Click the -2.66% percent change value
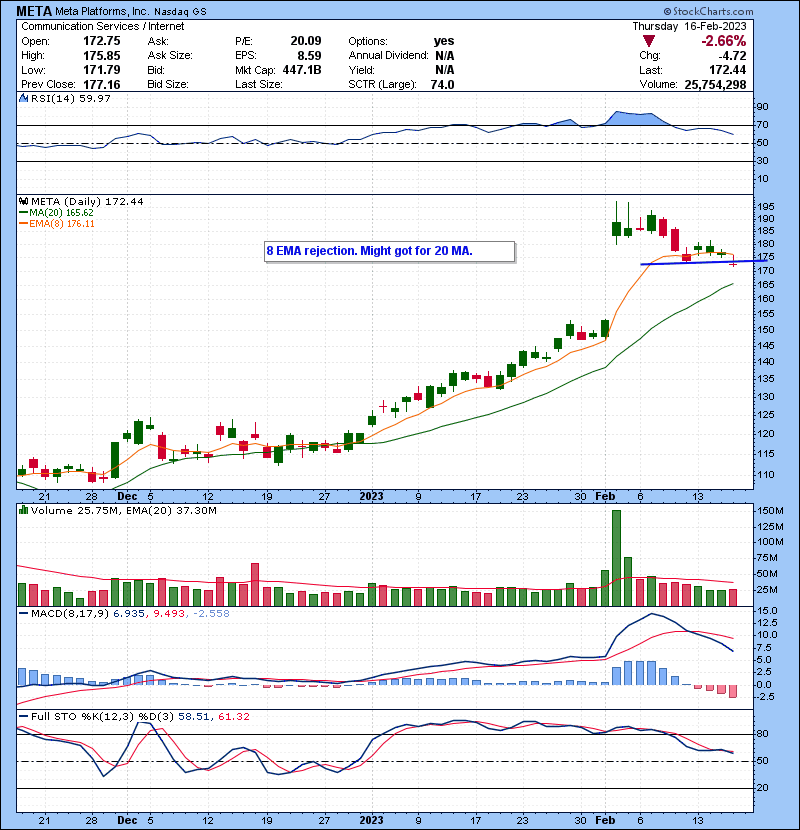800x830 pixels. coord(723,41)
